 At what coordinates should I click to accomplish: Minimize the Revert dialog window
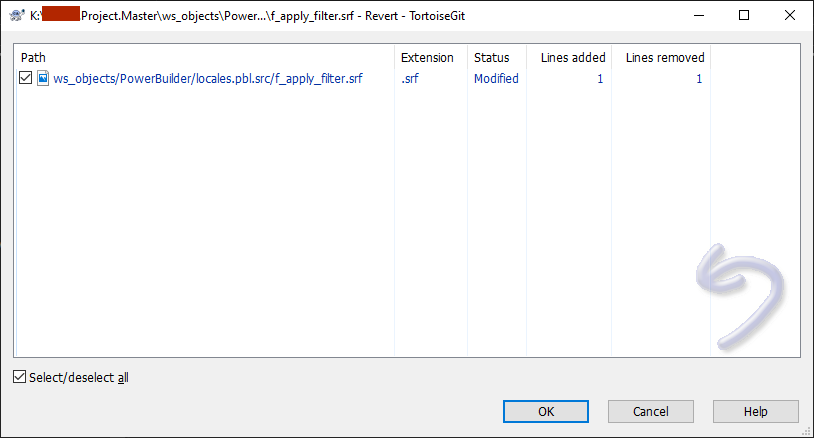click(x=697, y=16)
